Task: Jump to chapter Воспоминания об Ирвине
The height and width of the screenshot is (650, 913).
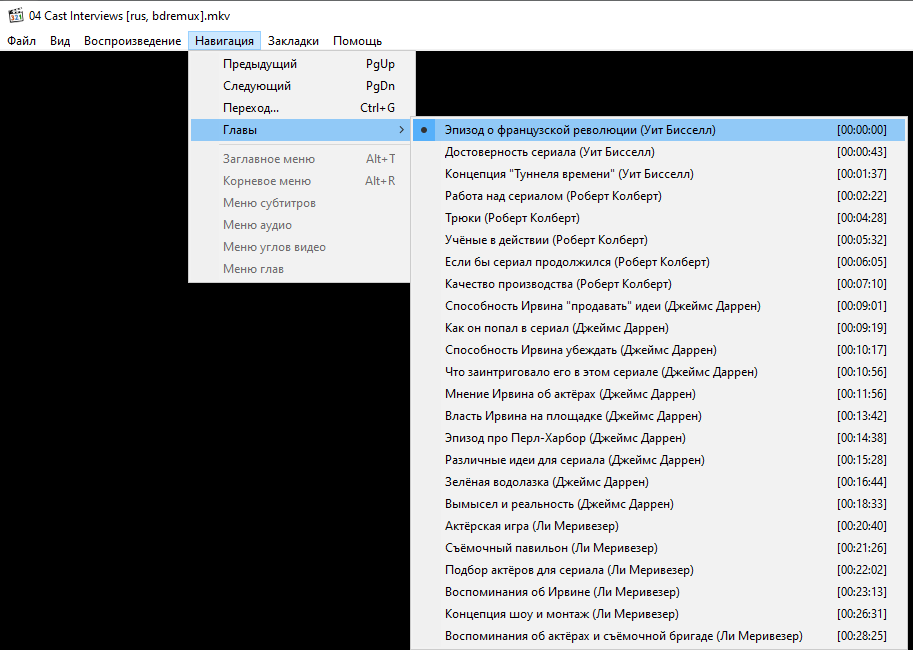Action: pyautogui.click(x=659, y=592)
